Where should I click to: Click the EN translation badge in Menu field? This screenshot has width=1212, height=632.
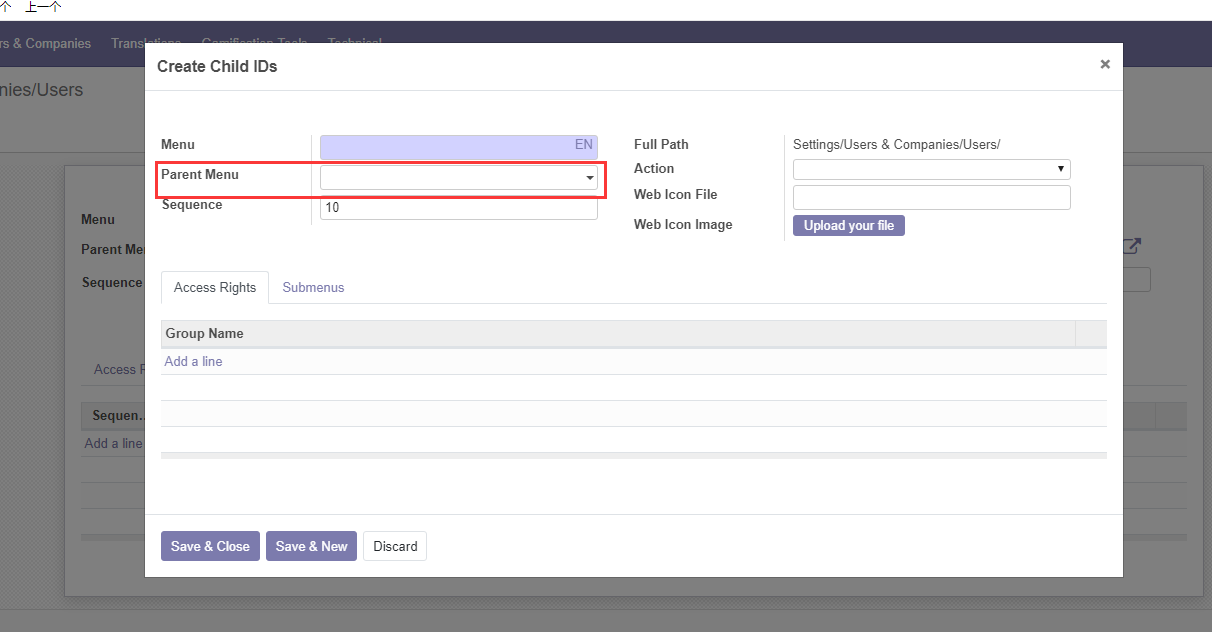[x=583, y=146]
